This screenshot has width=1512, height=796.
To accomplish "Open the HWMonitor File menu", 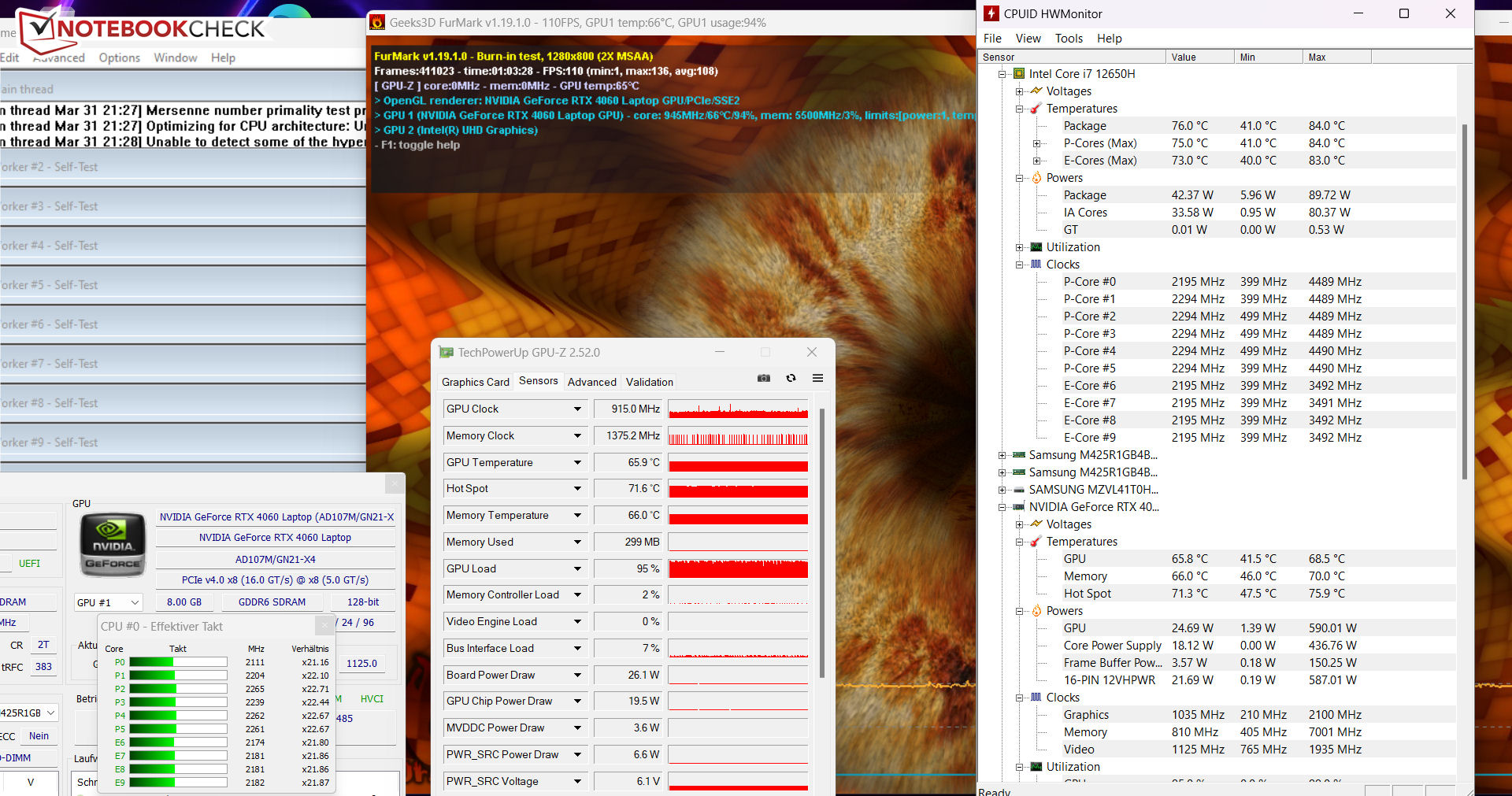I will coord(992,39).
